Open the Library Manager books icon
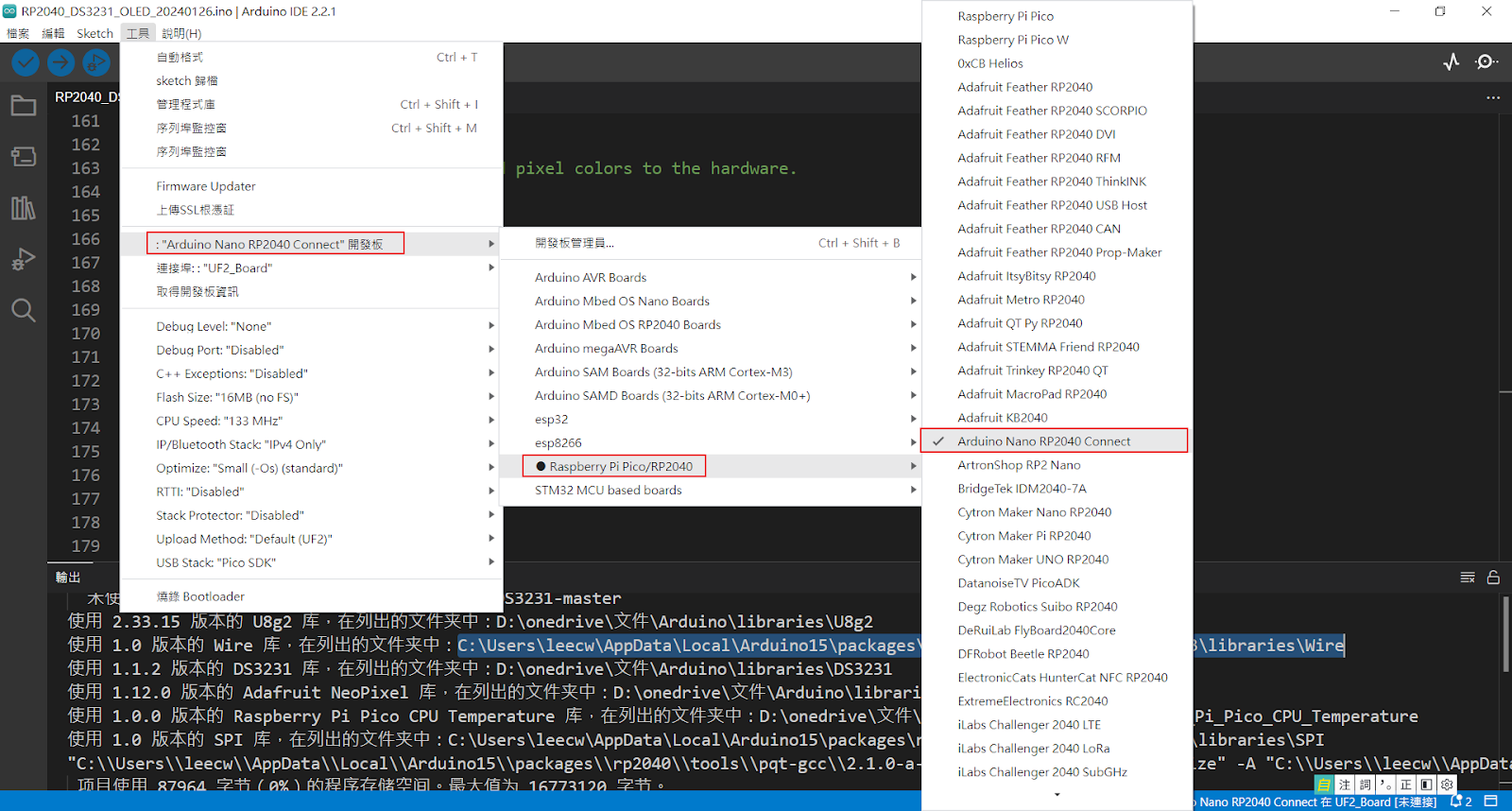1512x811 pixels. pyautogui.click(x=24, y=208)
